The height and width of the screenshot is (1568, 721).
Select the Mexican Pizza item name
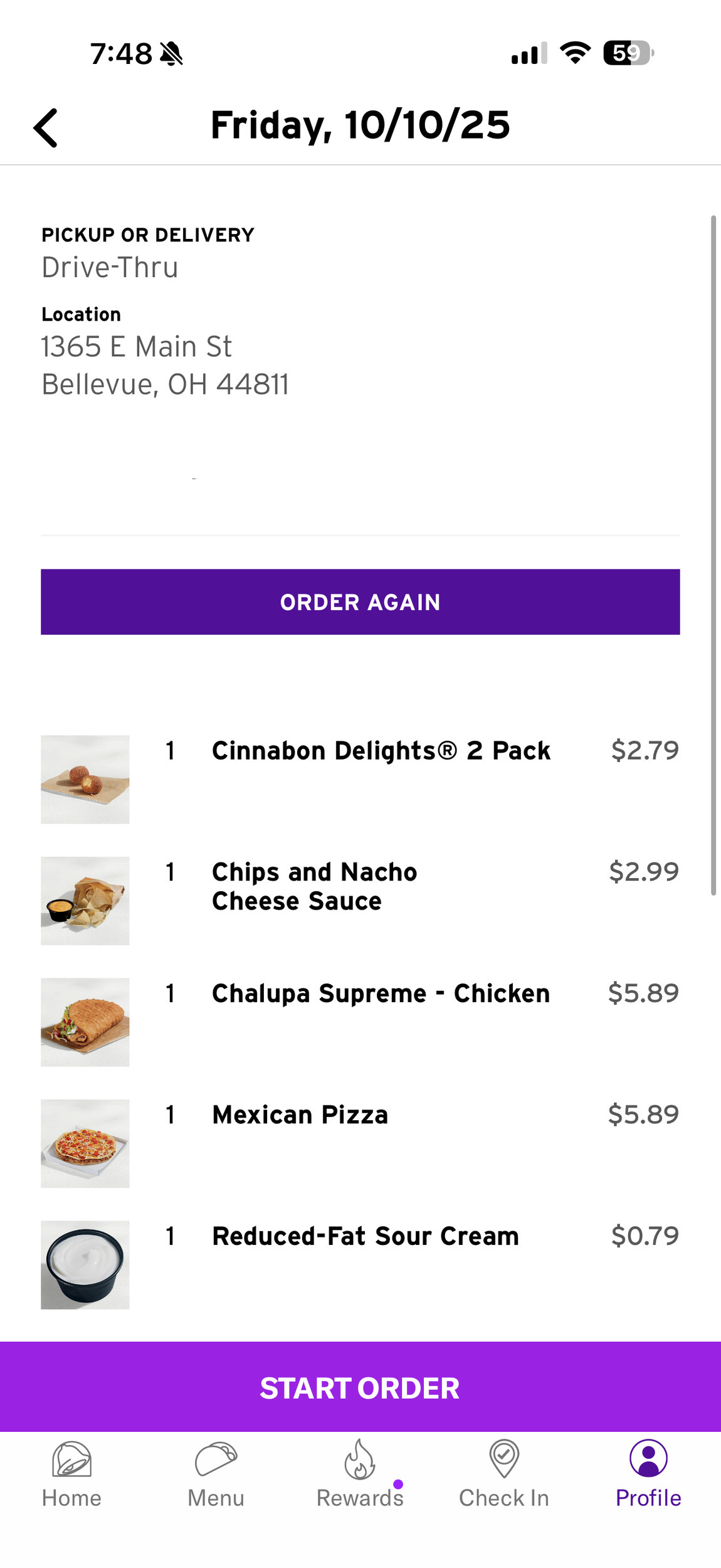[x=300, y=1115]
